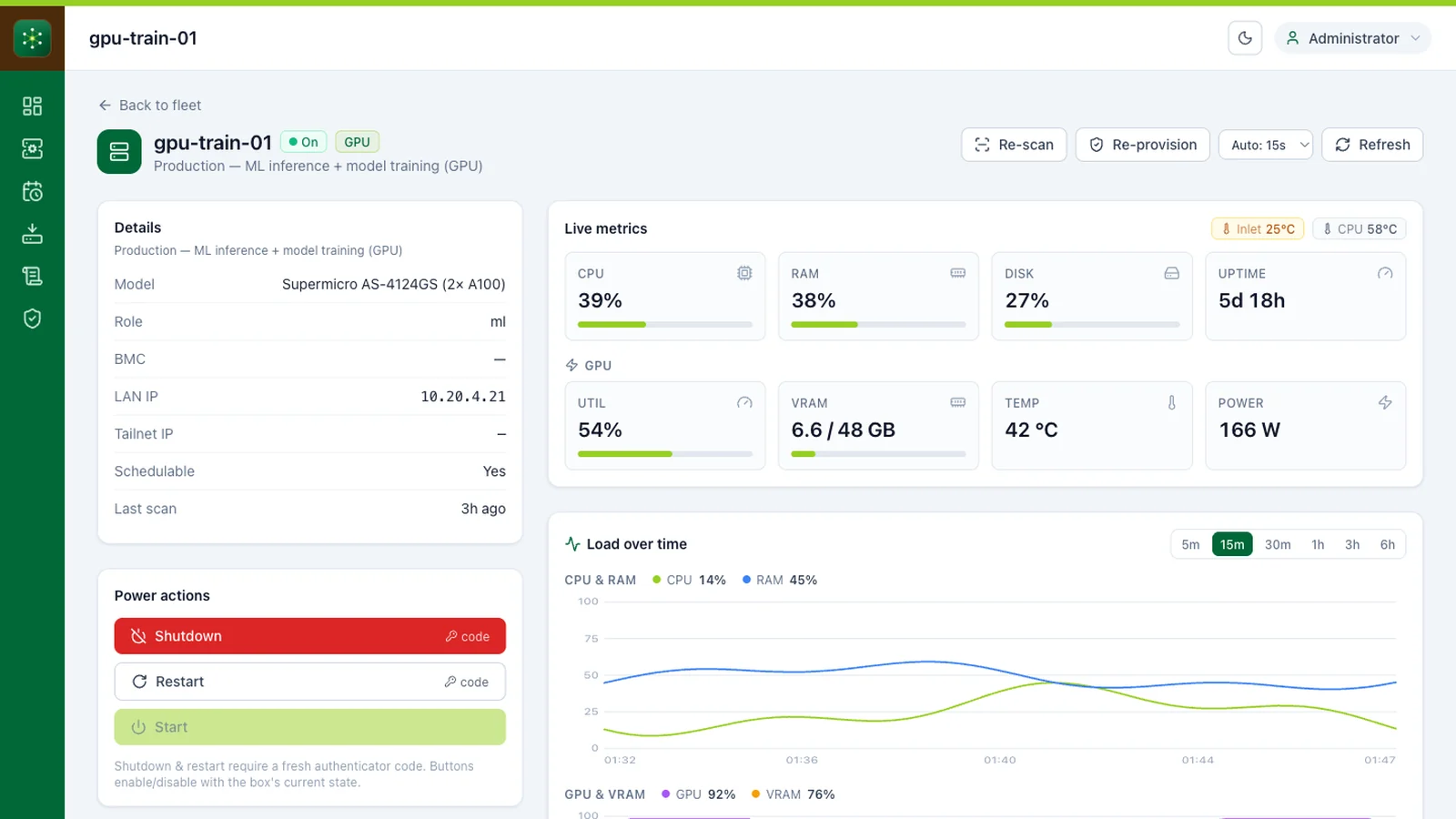Viewport: 1456px width, 819px height.
Task: Click the CPU chip icon in CPU card
Action: [x=744, y=273]
